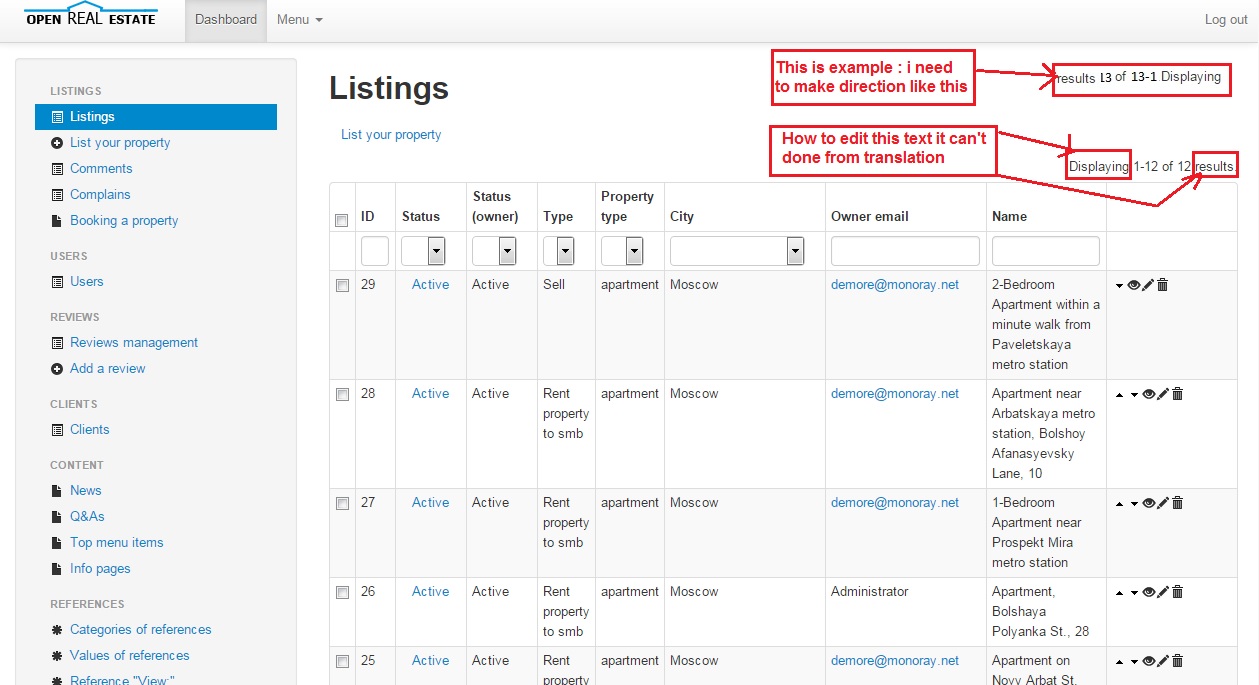The width and height of the screenshot is (1259, 685).
Task: Click the eye view icon for listing 27
Action: click(x=1149, y=503)
